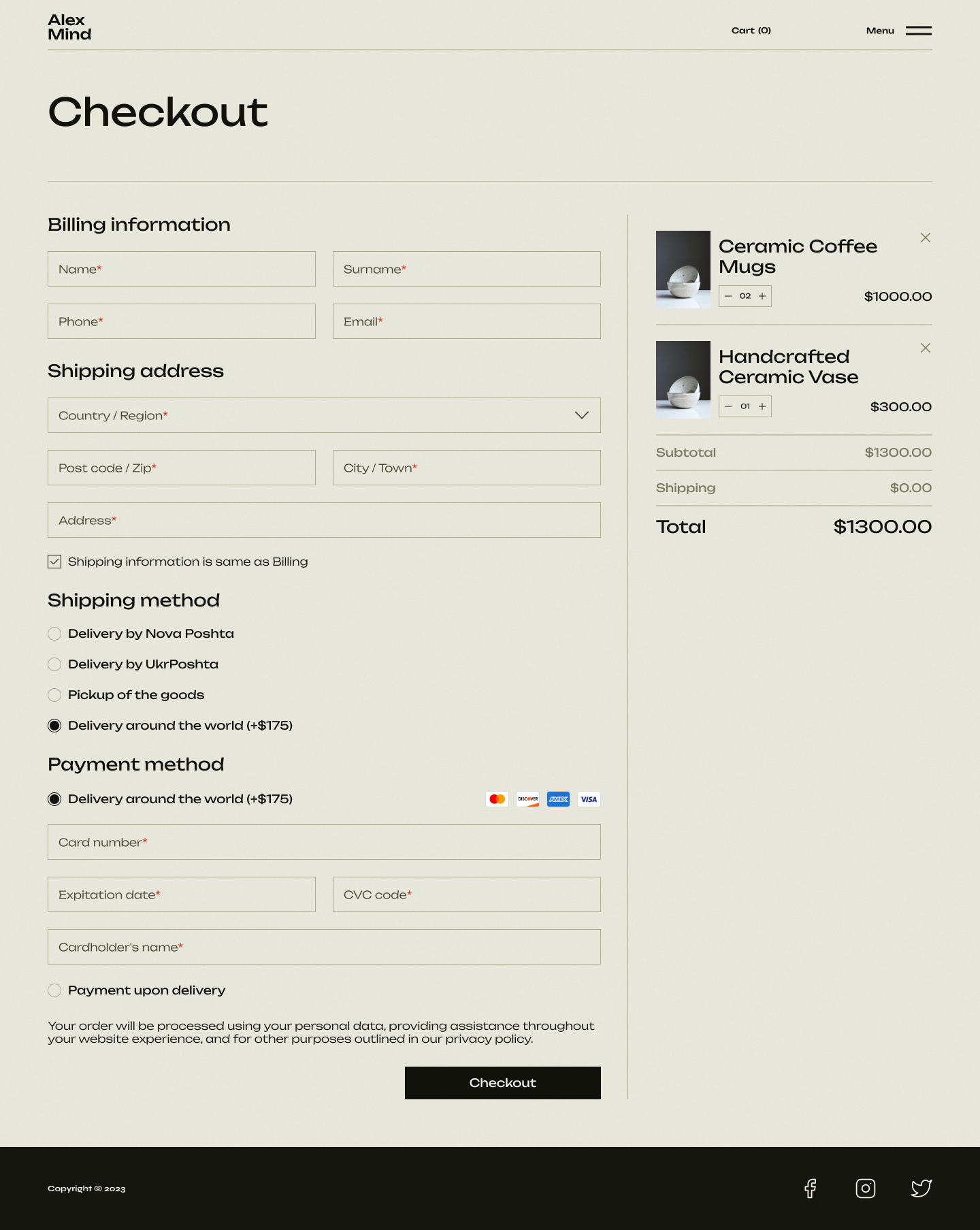The image size is (980, 1230).
Task: Remove Handcrafted Ceramic Vase from cart
Action: pyautogui.click(x=925, y=348)
